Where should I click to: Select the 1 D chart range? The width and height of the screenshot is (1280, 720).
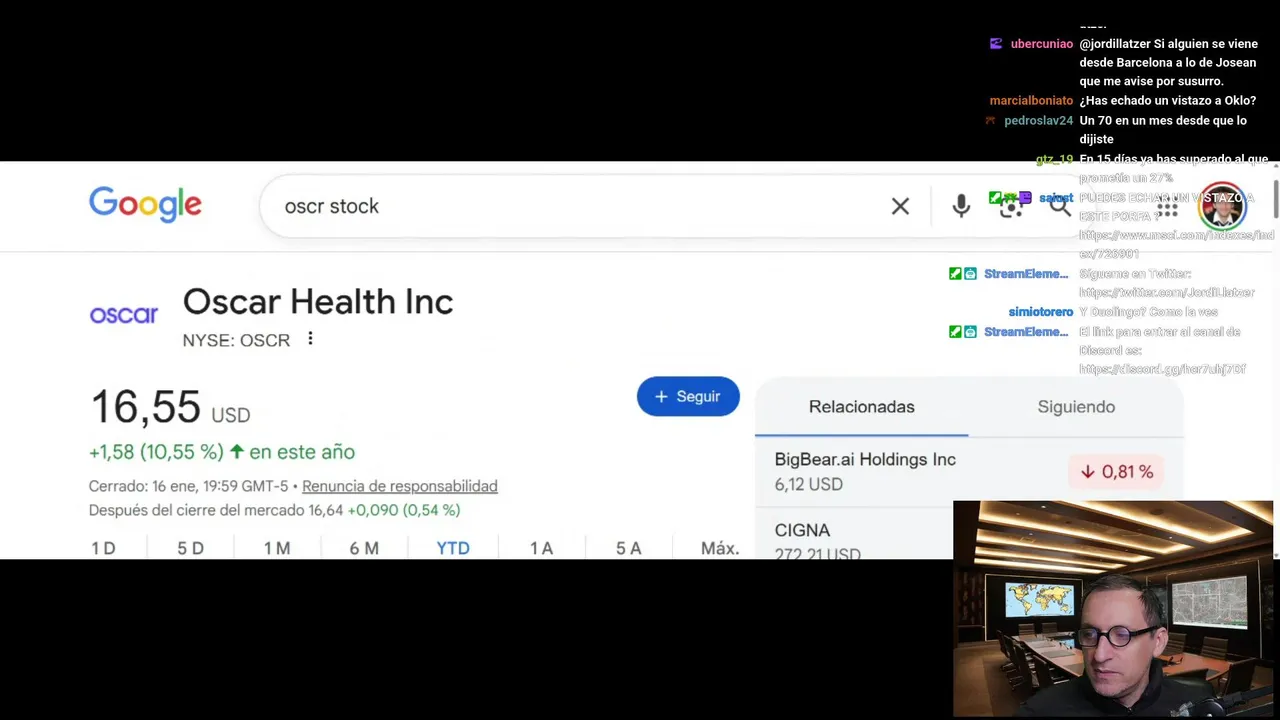103,548
